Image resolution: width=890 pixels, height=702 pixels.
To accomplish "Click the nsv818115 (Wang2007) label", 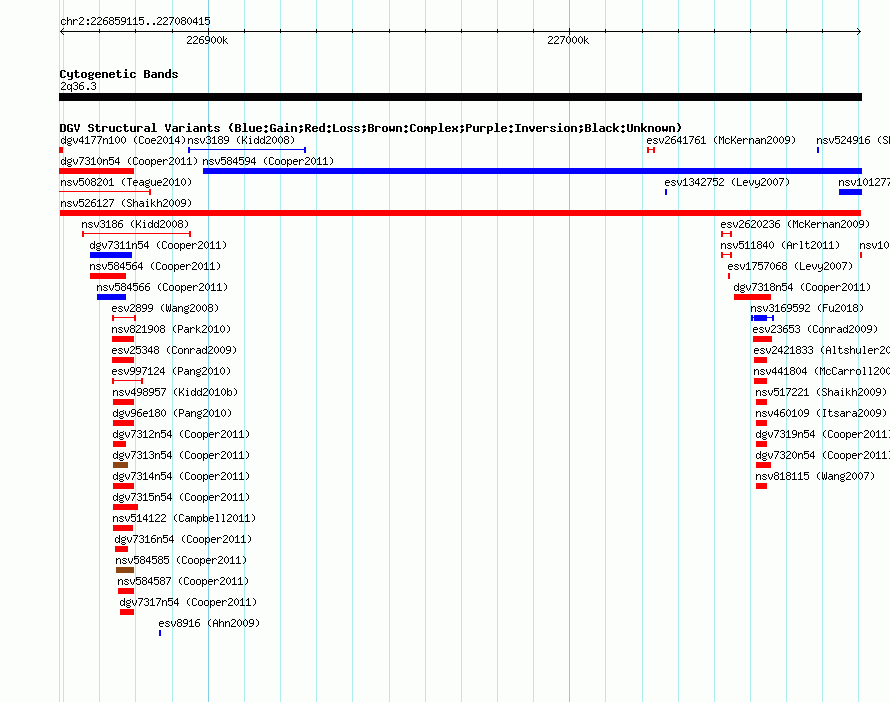I will [x=815, y=476].
